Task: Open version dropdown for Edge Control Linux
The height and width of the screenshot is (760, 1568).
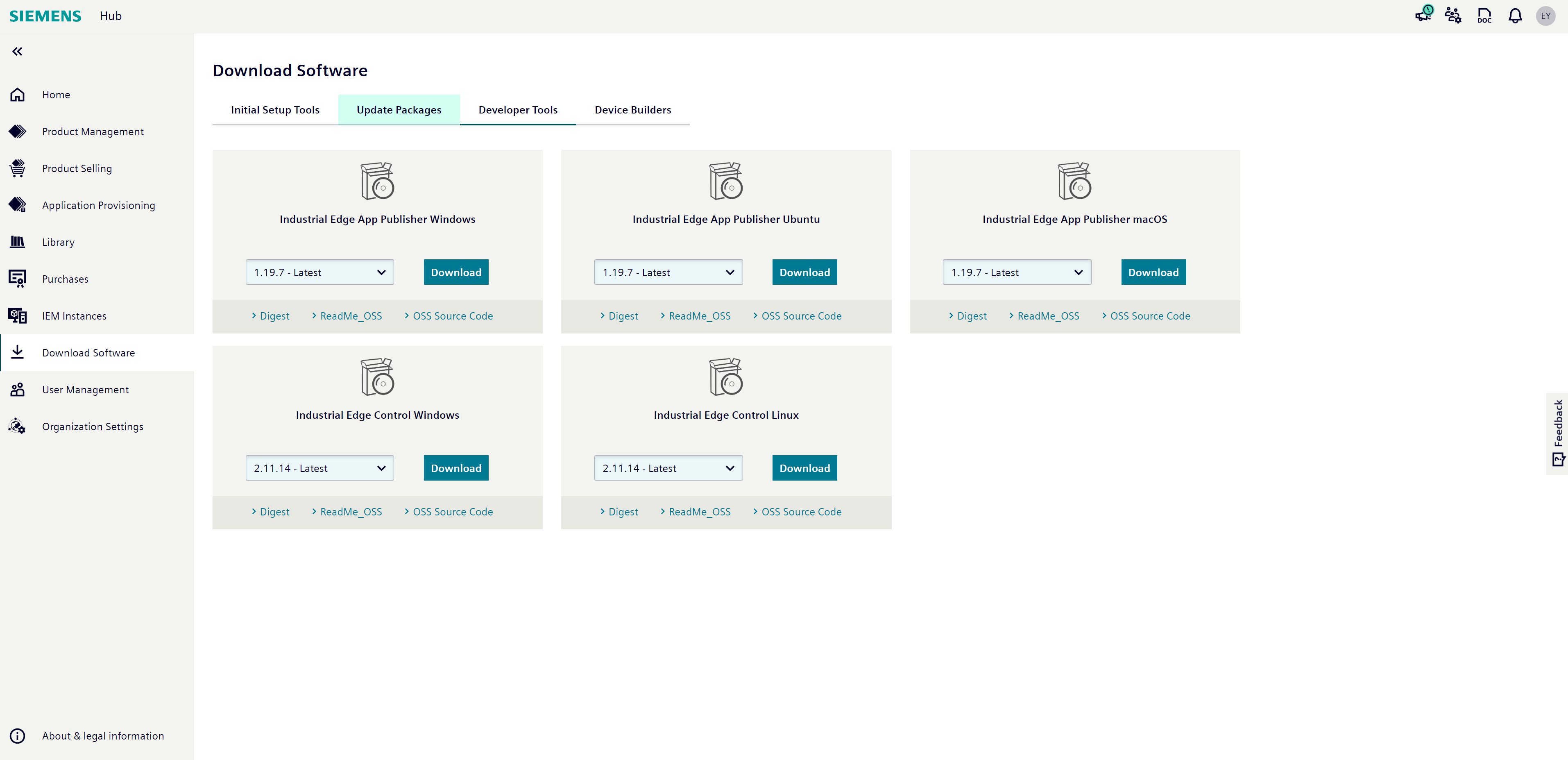Action: pyautogui.click(x=668, y=468)
